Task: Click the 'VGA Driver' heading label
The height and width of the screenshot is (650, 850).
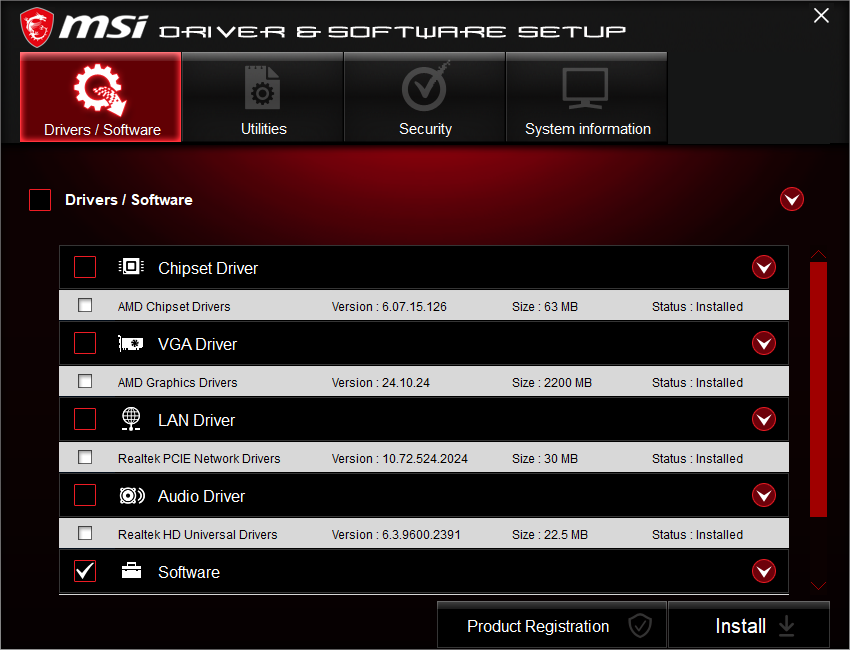Action: click(197, 344)
